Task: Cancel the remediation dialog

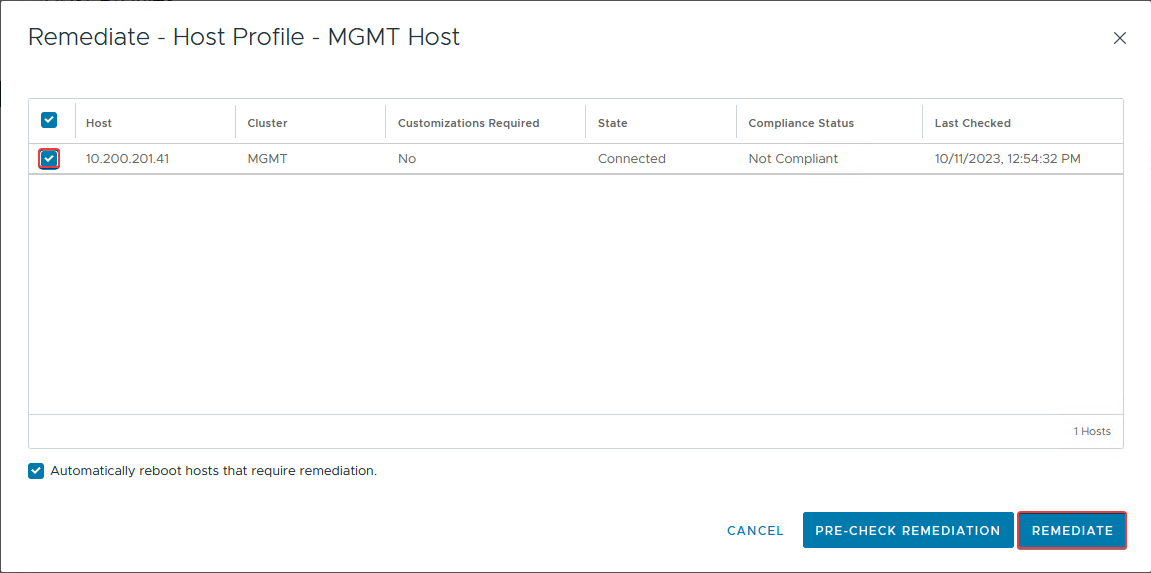Action: tap(755, 531)
